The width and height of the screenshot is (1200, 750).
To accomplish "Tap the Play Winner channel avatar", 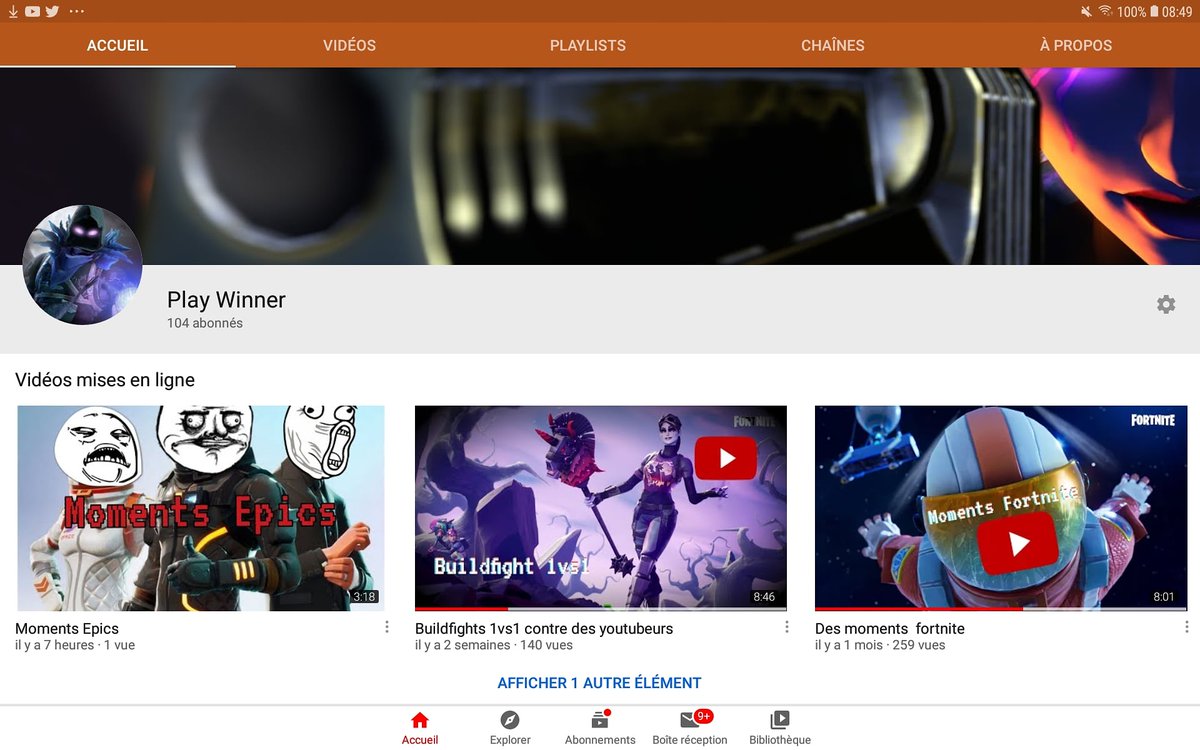I will (x=82, y=265).
